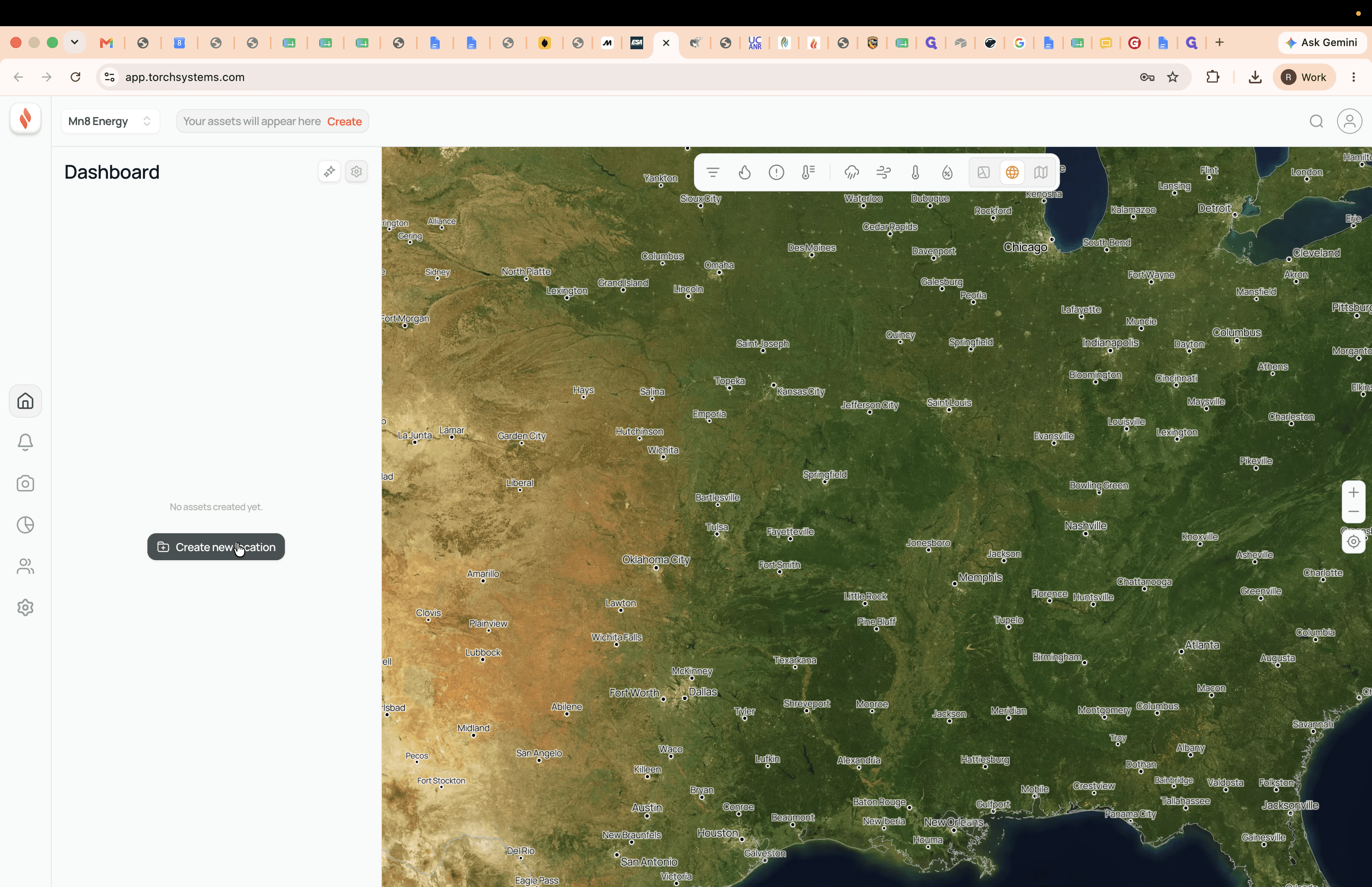Open the Chrome tab search dropdown
The height and width of the screenshot is (887, 1372).
tap(75, 42)
